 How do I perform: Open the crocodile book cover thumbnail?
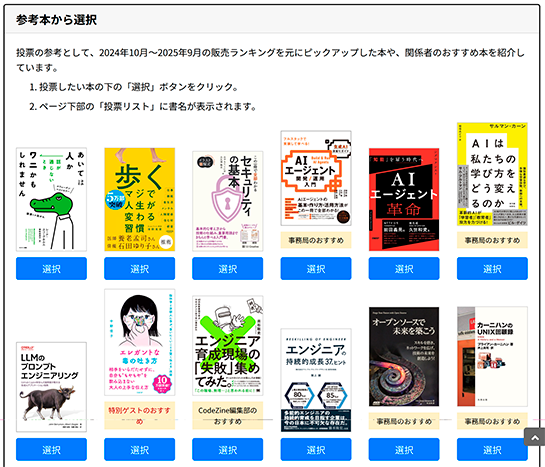coord(51,199)
